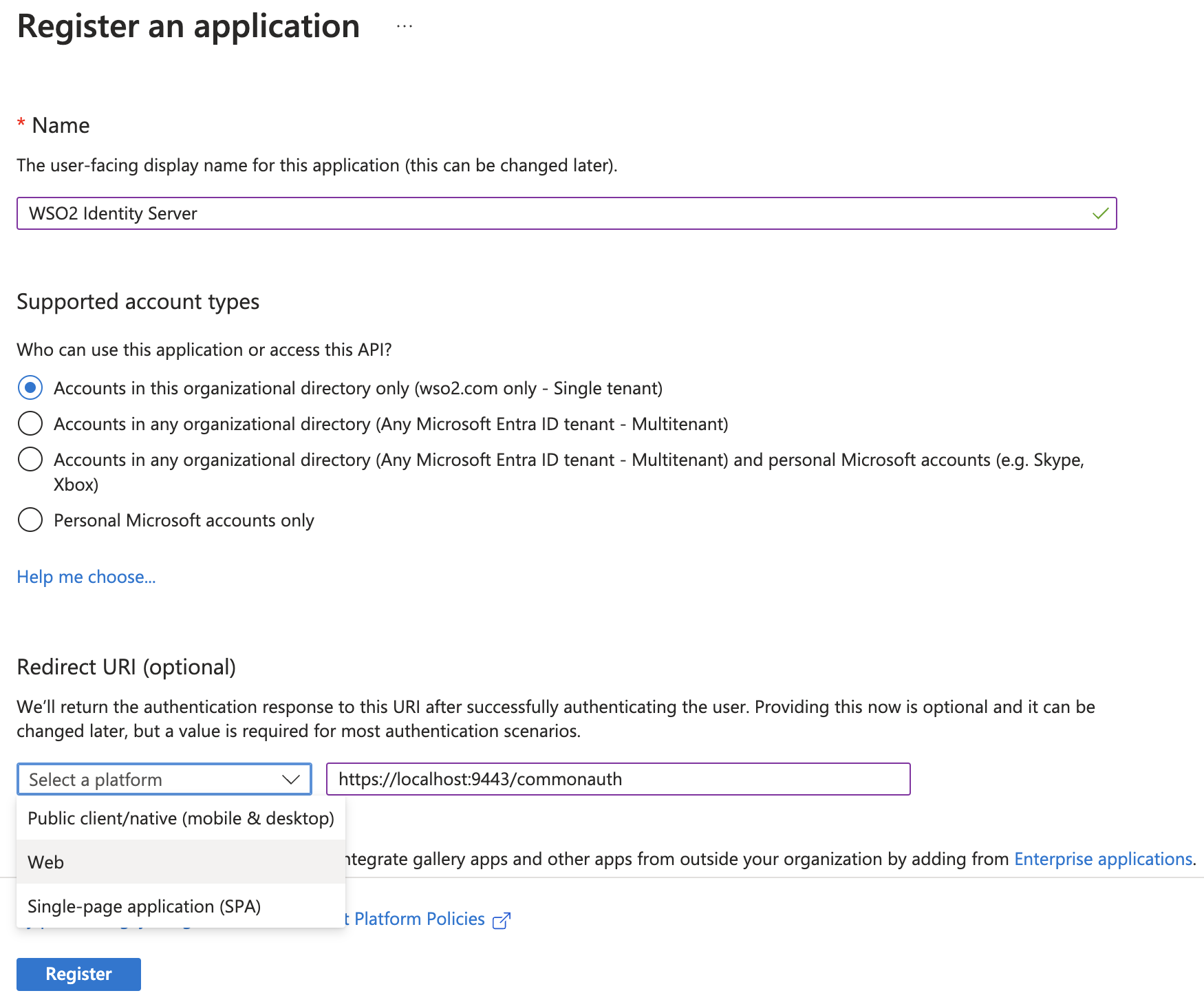Viewport: 1204px width, 1002px height.
Task: Select Multitenant Entra ID accounts option
Action: 30,423
